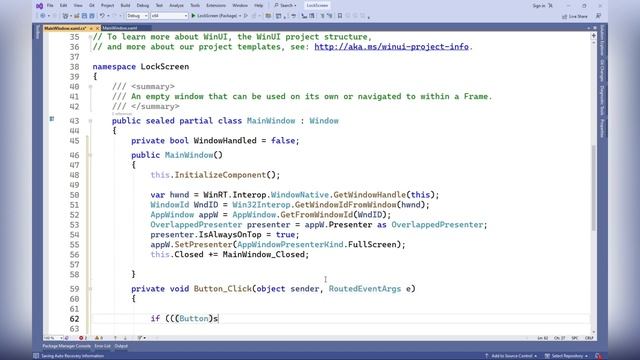640x360 pixels.
Task: Open the Package Manager Console tab
Action: (67, 346)
